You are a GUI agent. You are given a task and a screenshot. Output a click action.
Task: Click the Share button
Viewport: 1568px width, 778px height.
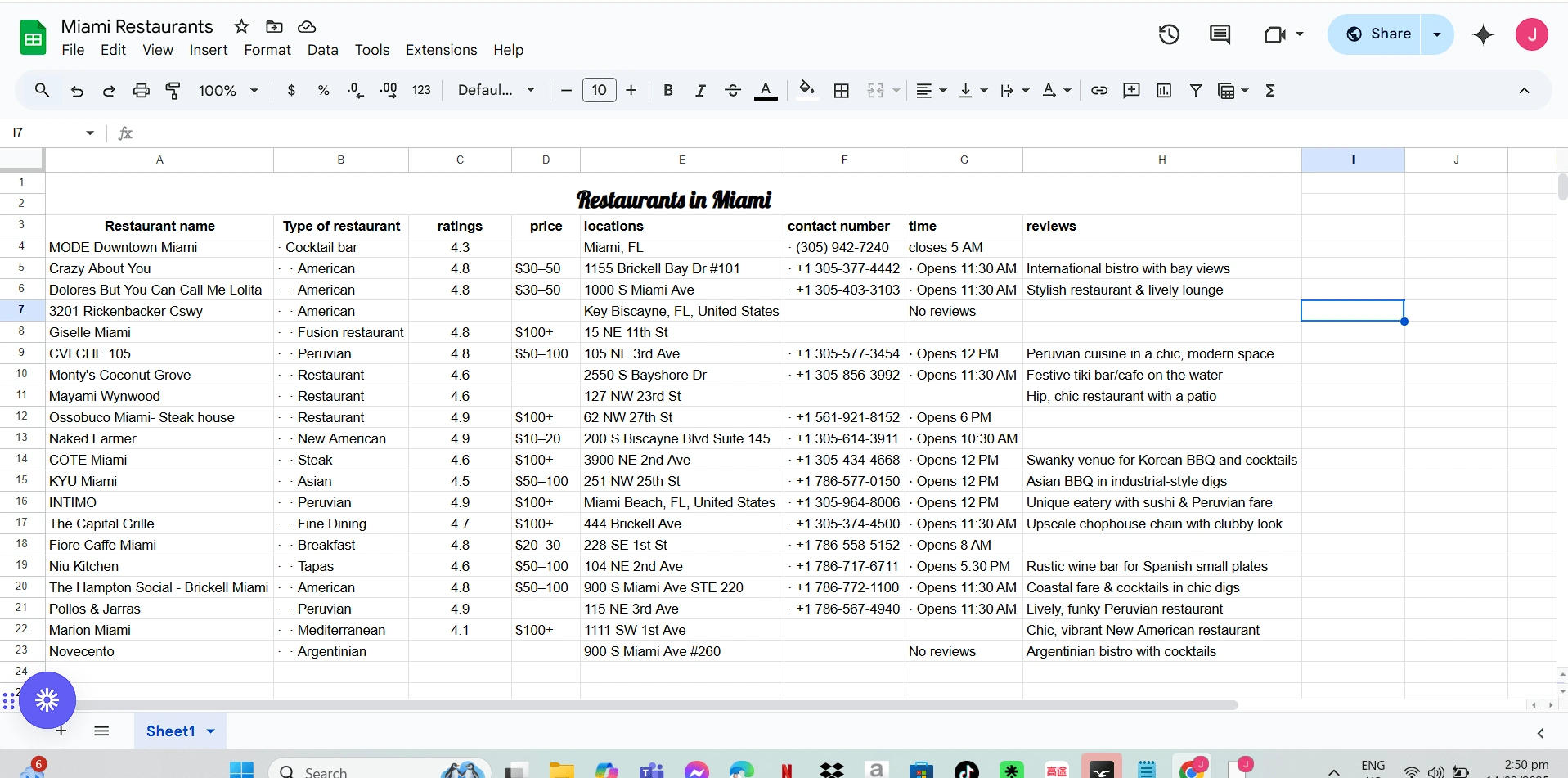coord(1378,34)
